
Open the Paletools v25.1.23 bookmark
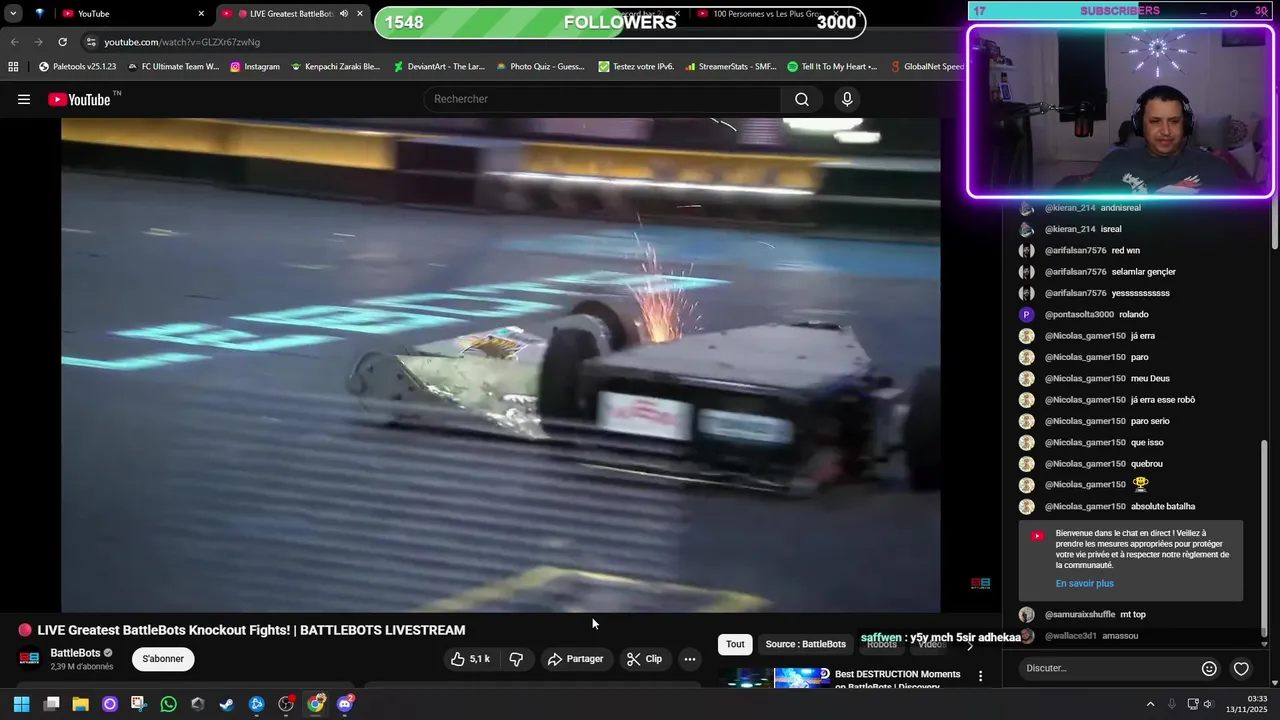coord(77,67)
